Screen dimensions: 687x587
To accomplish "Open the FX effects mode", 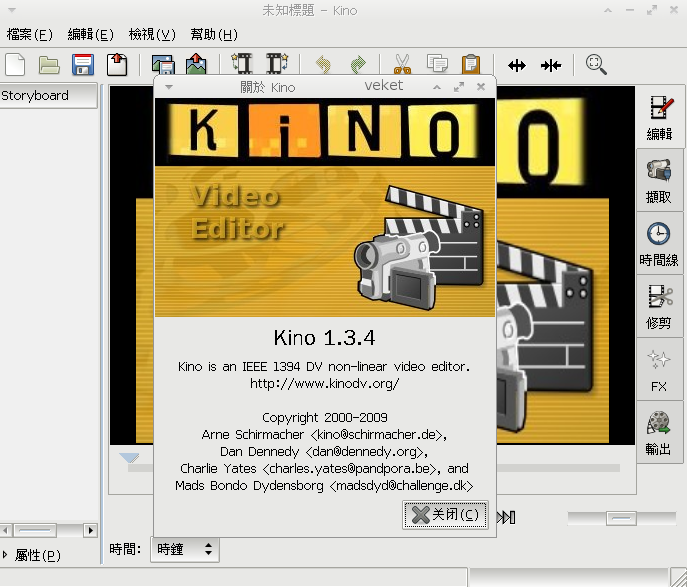I will click(659, 370).
